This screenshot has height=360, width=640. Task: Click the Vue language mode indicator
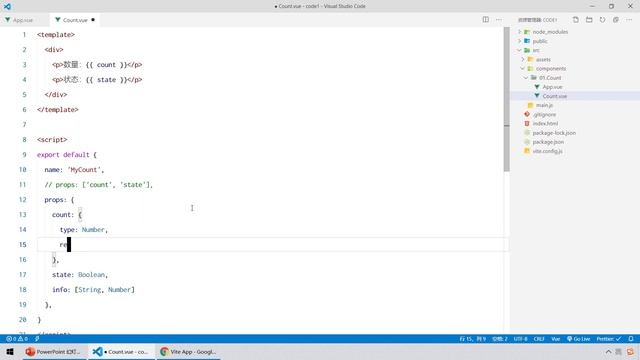click(x=556, y=339)
